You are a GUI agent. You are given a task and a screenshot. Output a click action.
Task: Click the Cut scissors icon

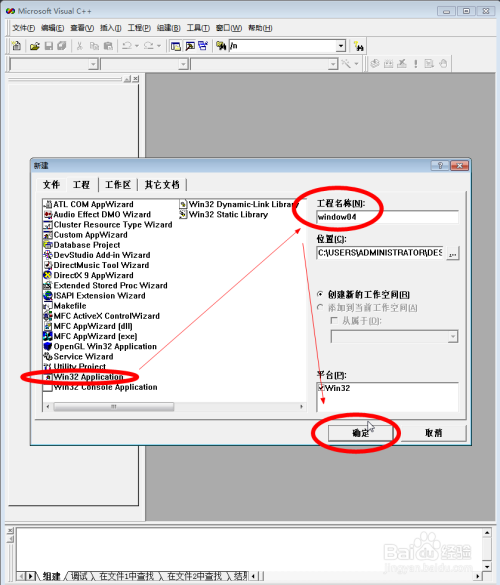[79, 46]
